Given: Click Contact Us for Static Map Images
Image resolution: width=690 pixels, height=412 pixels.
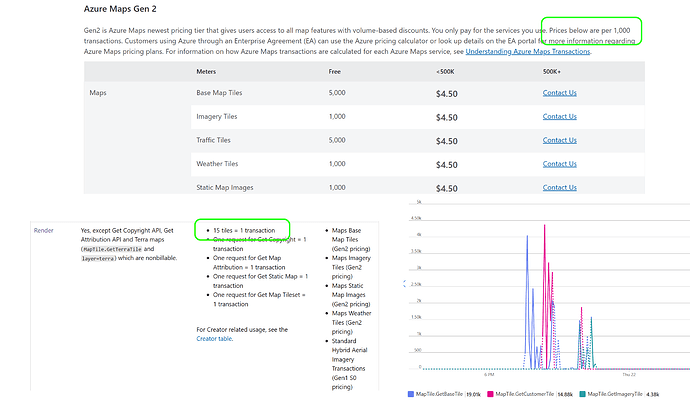Looking at the screenshot, I should click(x=559, y=188).
